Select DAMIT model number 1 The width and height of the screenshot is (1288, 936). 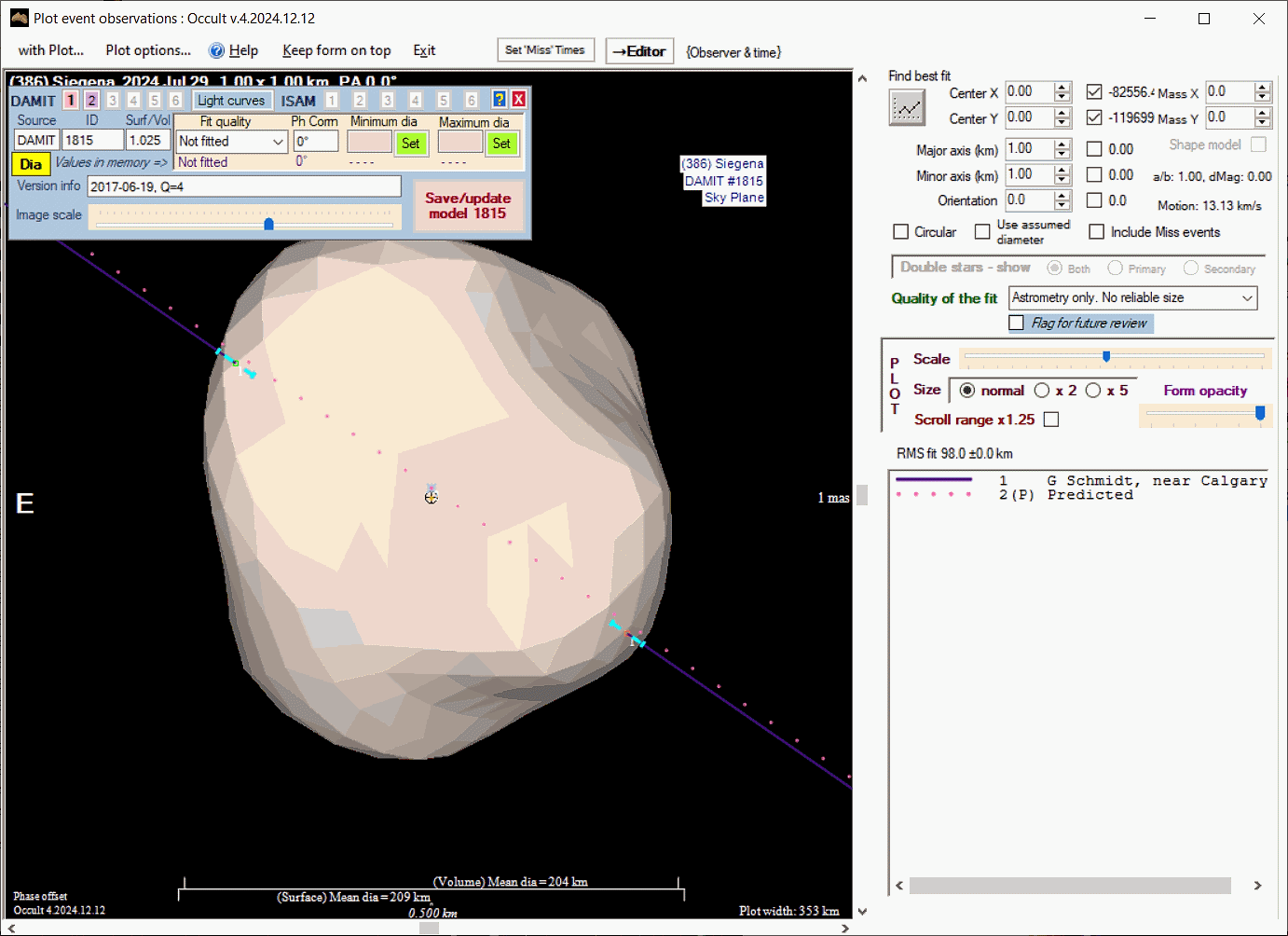[71, 101]
